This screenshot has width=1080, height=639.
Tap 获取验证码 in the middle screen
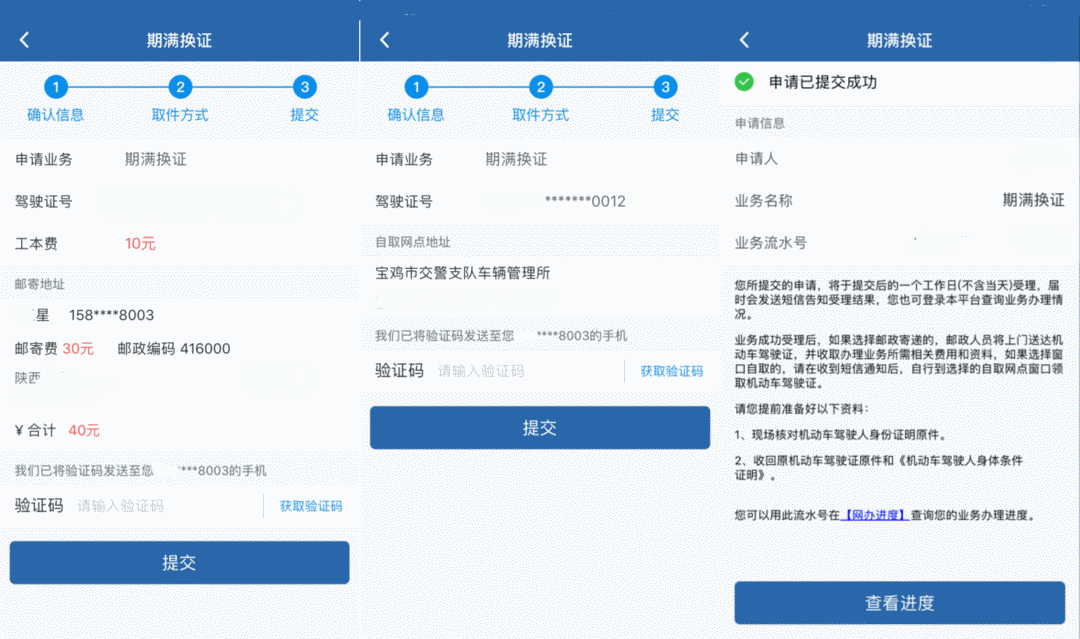(x=671, y=371)
